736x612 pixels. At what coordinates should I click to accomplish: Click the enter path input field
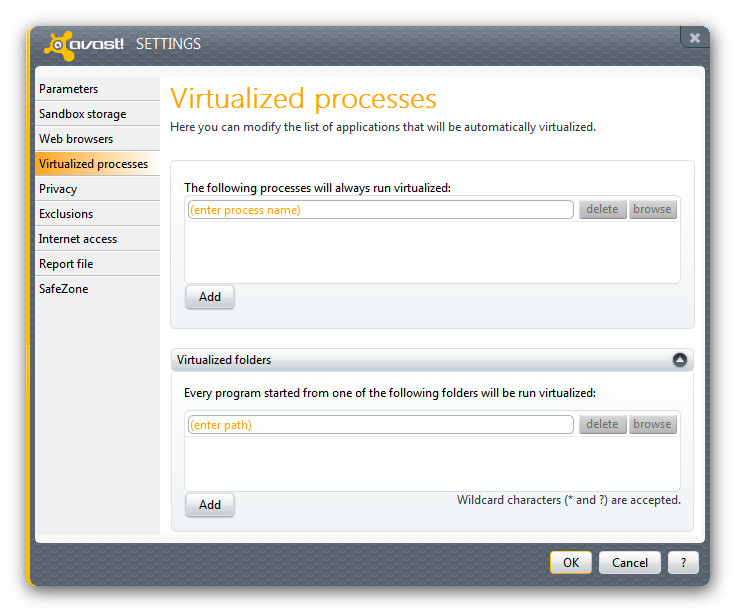(x=380, y=425)
